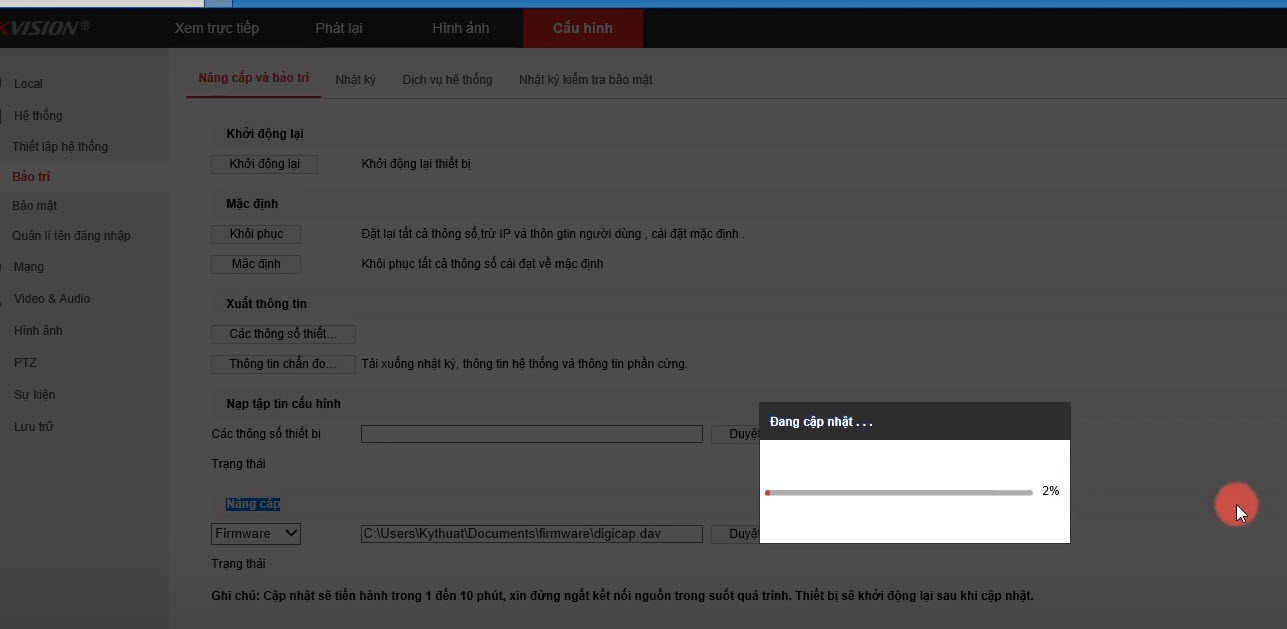The width and height of the screenshot is (1287, 629).
Task: Select Bảo mật in the left sidebar
Action: pyautogui.click(x=35, y=206)
